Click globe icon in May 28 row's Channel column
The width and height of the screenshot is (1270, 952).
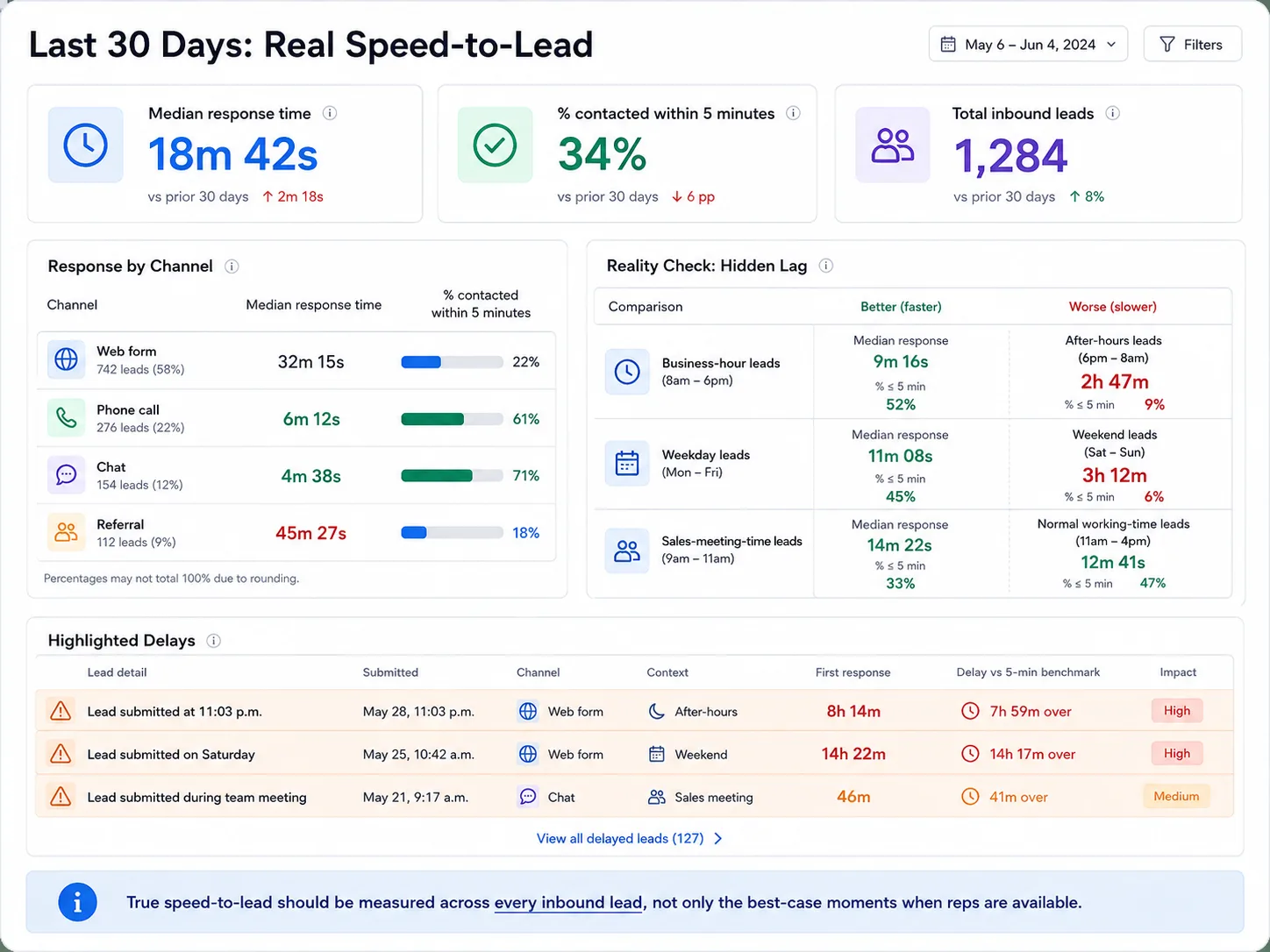point(528,711)
